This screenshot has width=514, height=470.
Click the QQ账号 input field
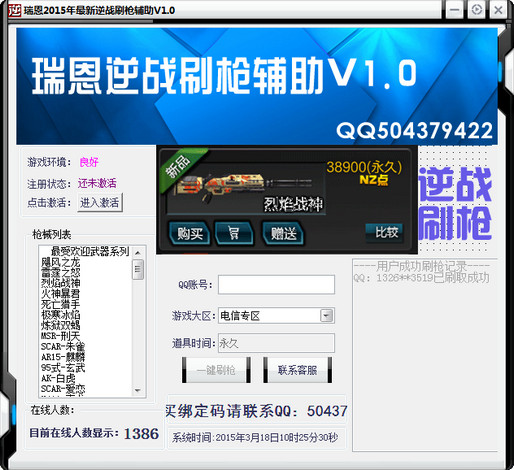coord(276,285)
